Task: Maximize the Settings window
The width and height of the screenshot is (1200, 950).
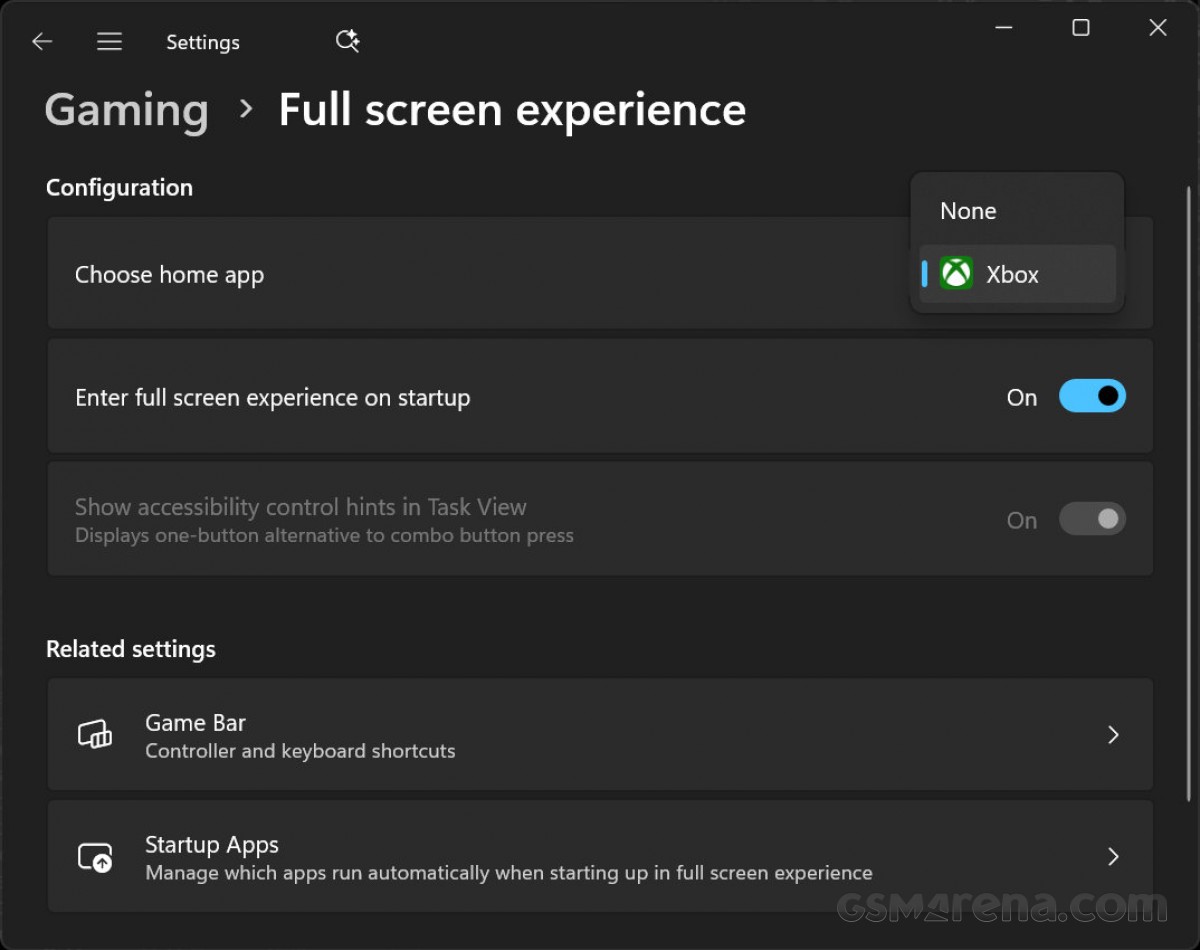Action: click(x=1080, y=28)
